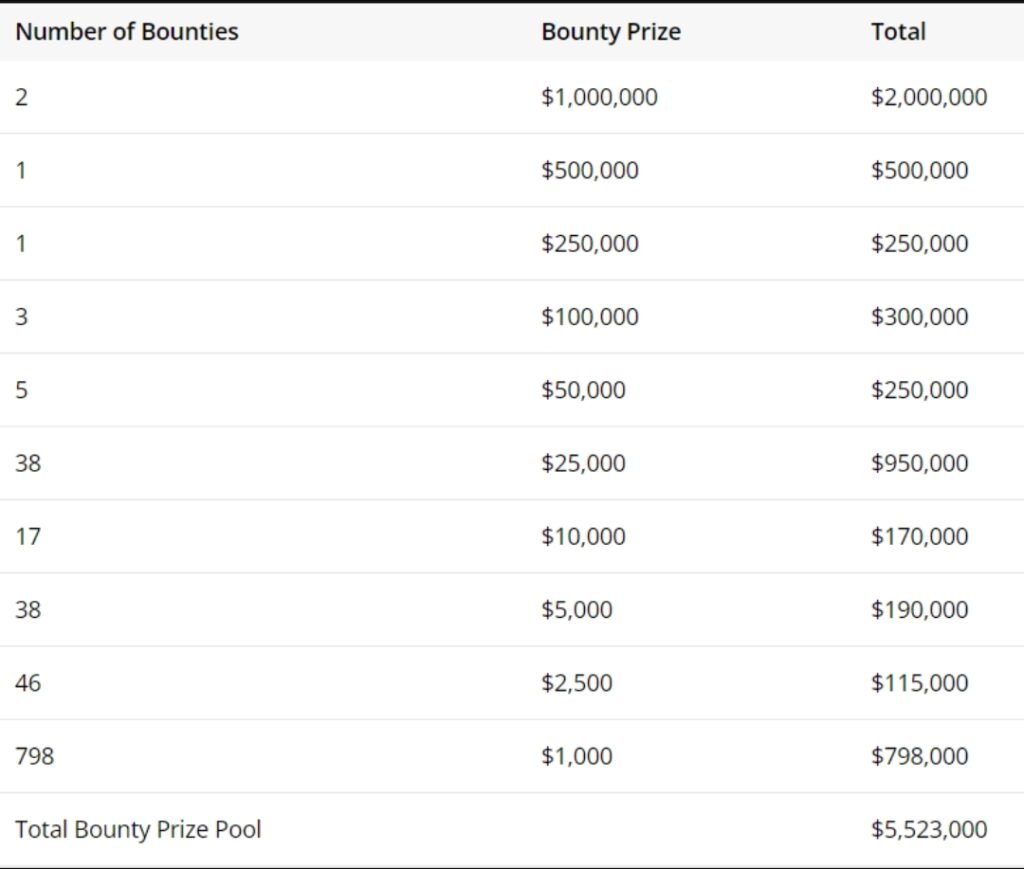Viewport: 1024px width, 869px height.
Task: Click the bounty count cell showing 46
Action: (28, 684)
